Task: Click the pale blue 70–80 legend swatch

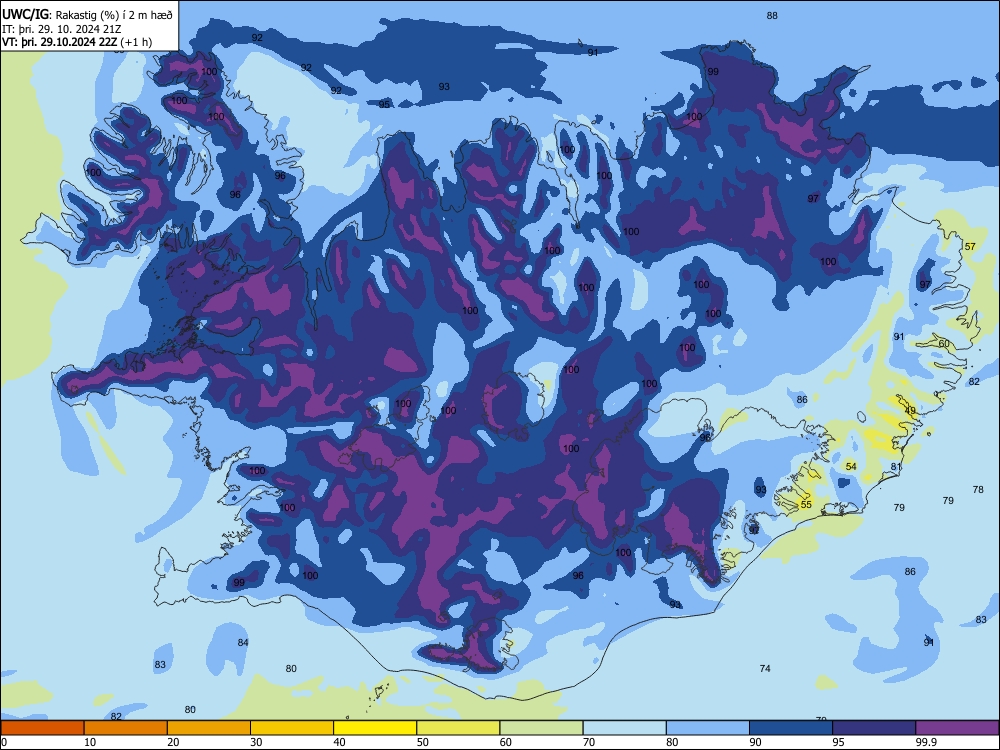Action: (x=624, y=728)
